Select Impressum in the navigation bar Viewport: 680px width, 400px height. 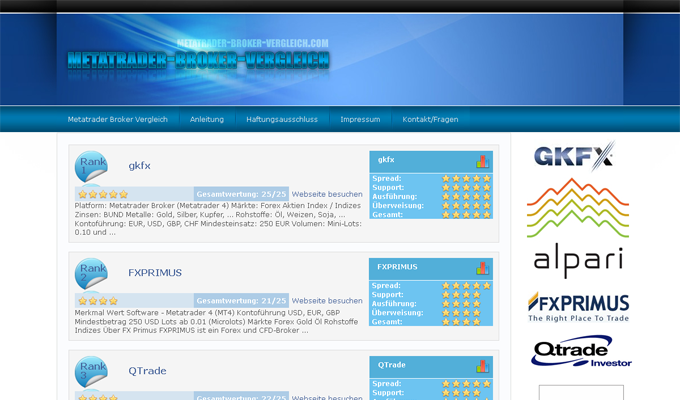(x=360, y=119)
